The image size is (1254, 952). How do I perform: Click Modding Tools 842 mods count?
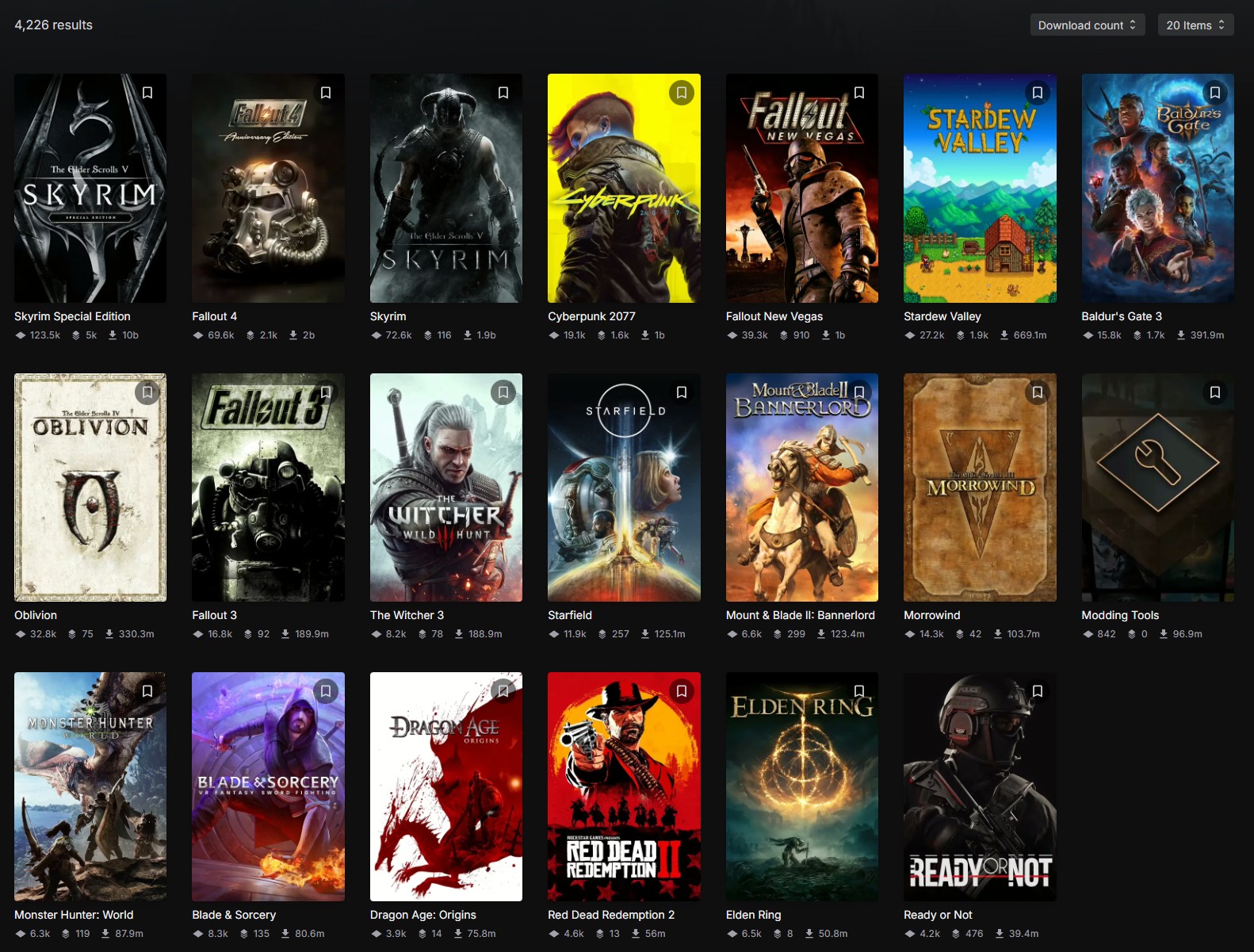1099,634
